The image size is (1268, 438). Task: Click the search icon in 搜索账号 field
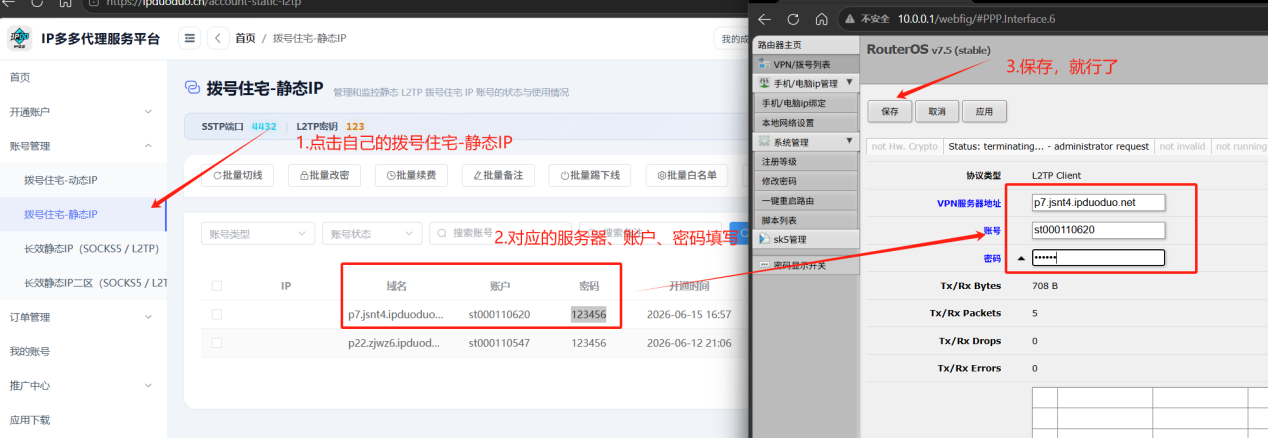pyautogui.click(x=441, y=233)
